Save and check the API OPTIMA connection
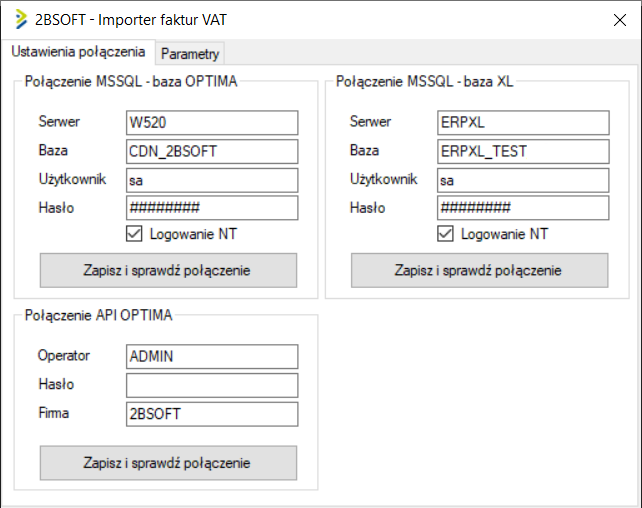 pos(168,463)
